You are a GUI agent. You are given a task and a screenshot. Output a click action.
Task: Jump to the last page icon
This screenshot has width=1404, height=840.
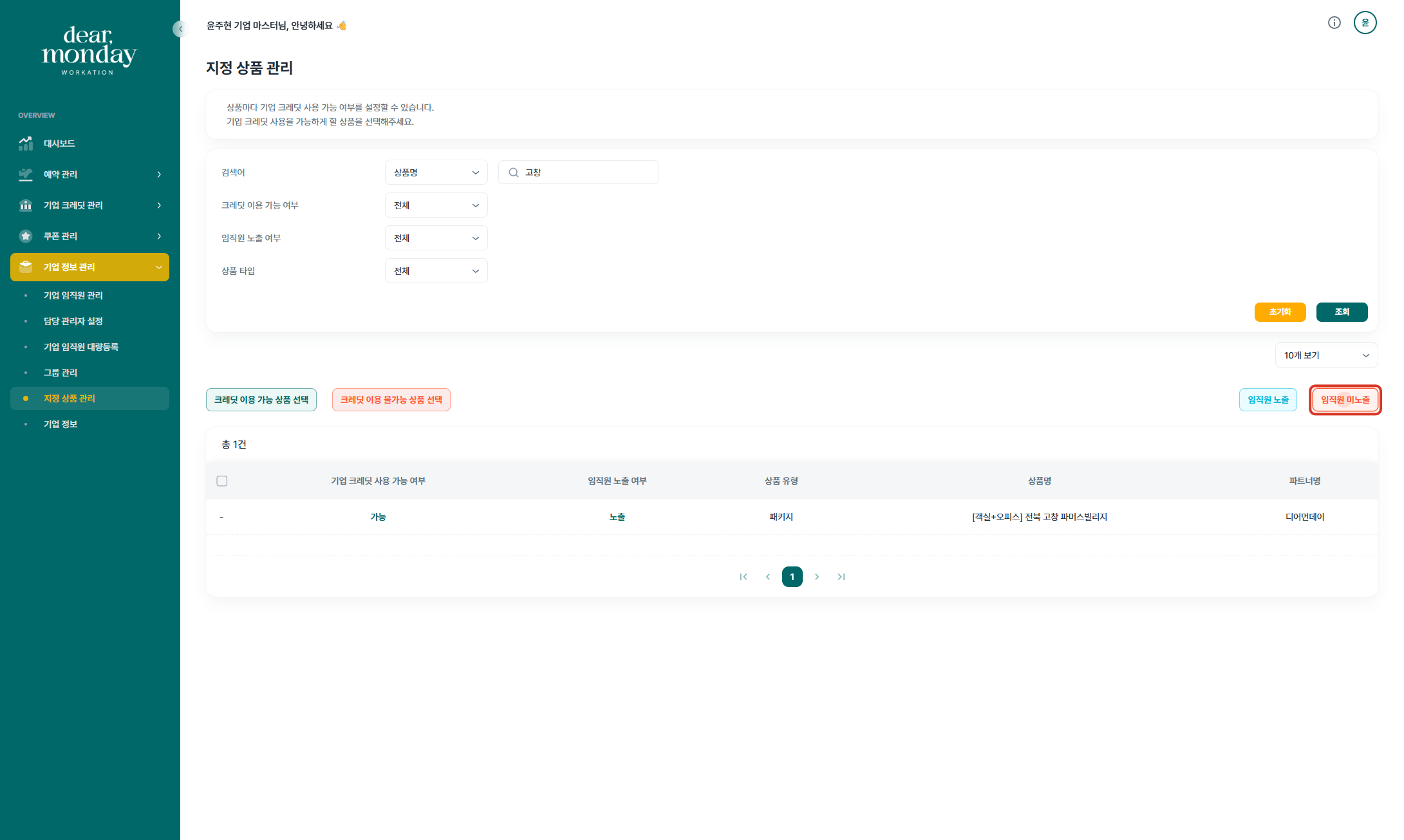(841, 577)
